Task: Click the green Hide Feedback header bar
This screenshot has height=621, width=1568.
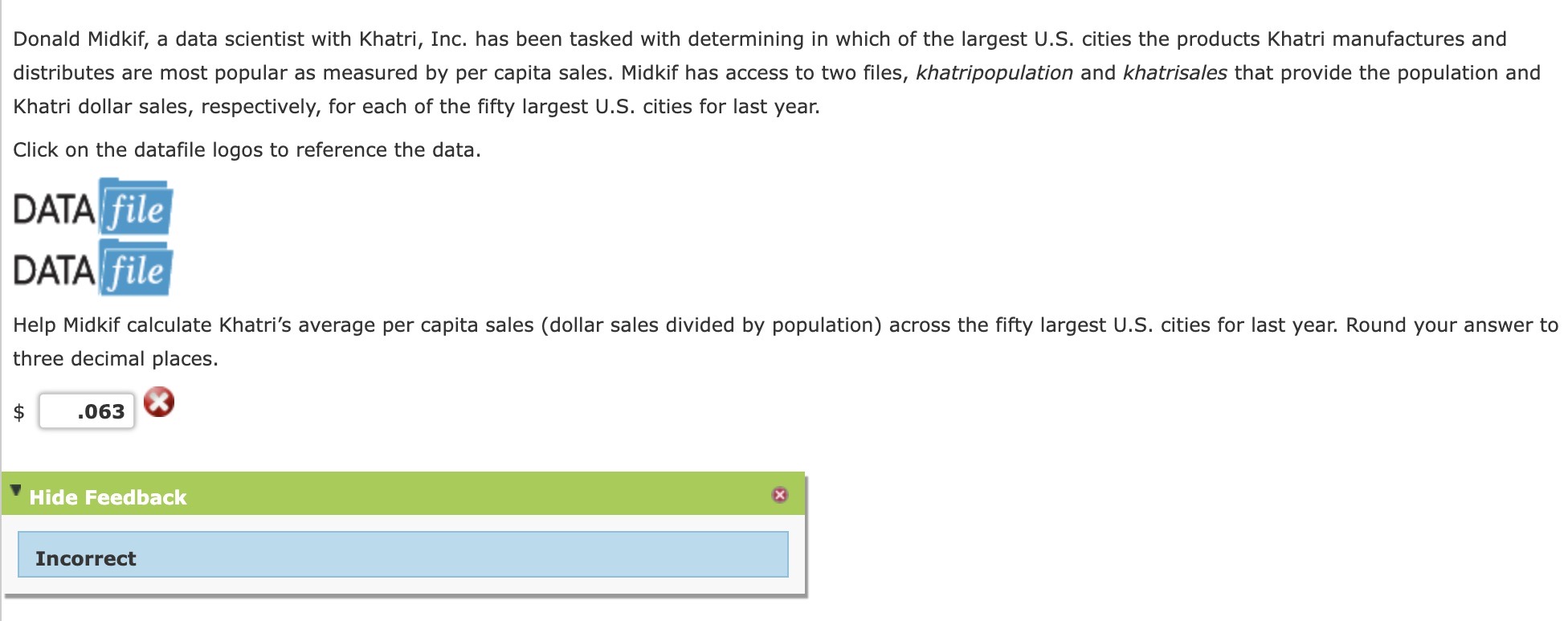Action: pyautogui.click(x=402, y=496)
